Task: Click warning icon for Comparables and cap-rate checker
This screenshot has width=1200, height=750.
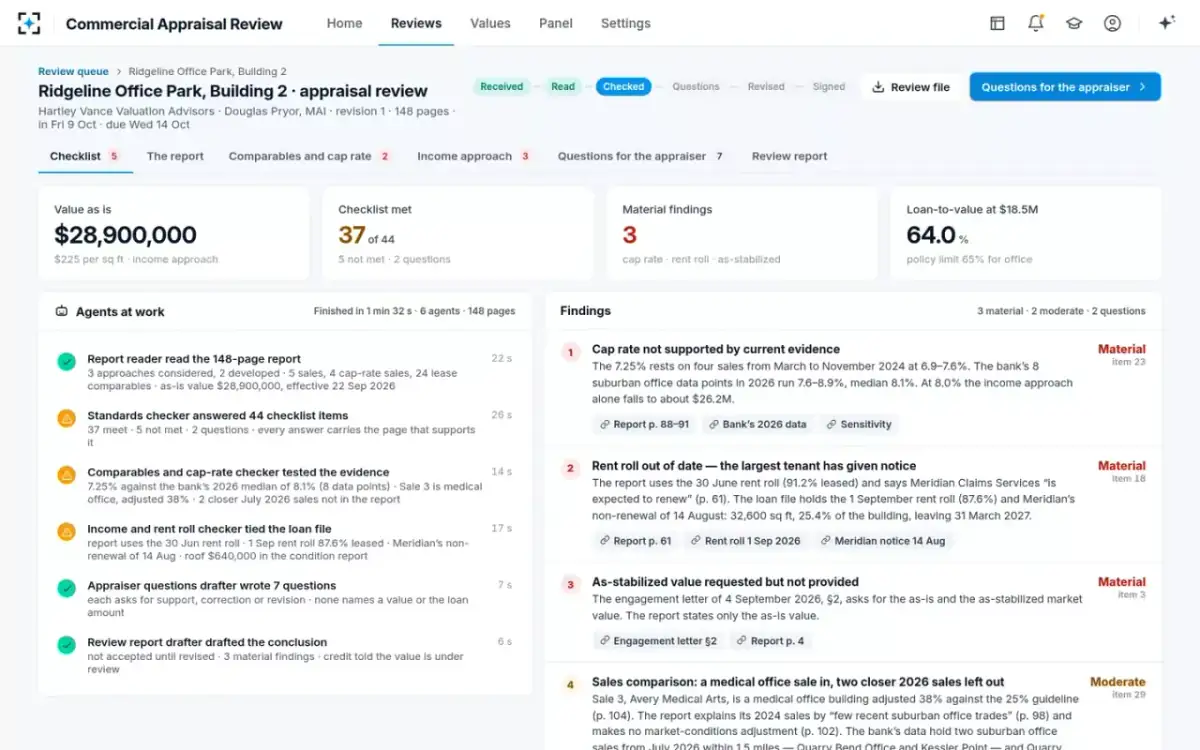Action: 66,475
